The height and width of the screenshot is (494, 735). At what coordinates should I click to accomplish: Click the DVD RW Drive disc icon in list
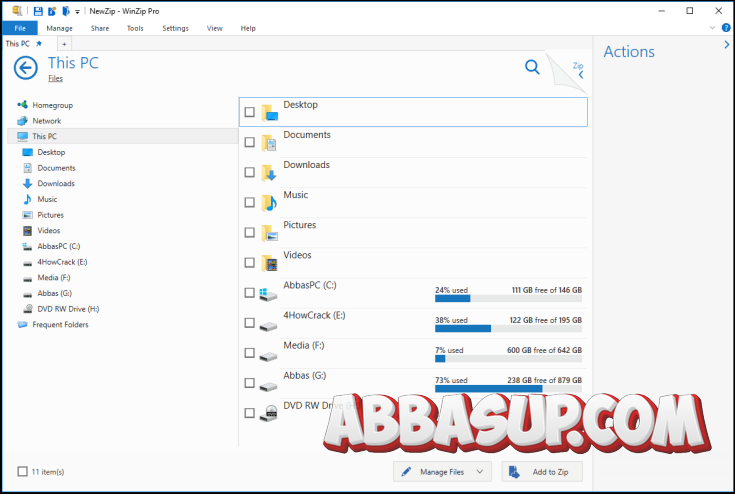269,413
